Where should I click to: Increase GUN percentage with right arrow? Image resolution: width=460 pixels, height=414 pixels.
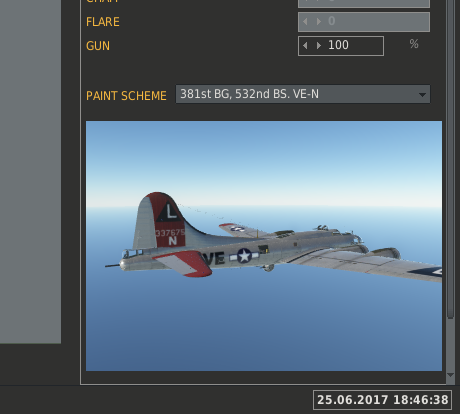[x=319, y=46]
